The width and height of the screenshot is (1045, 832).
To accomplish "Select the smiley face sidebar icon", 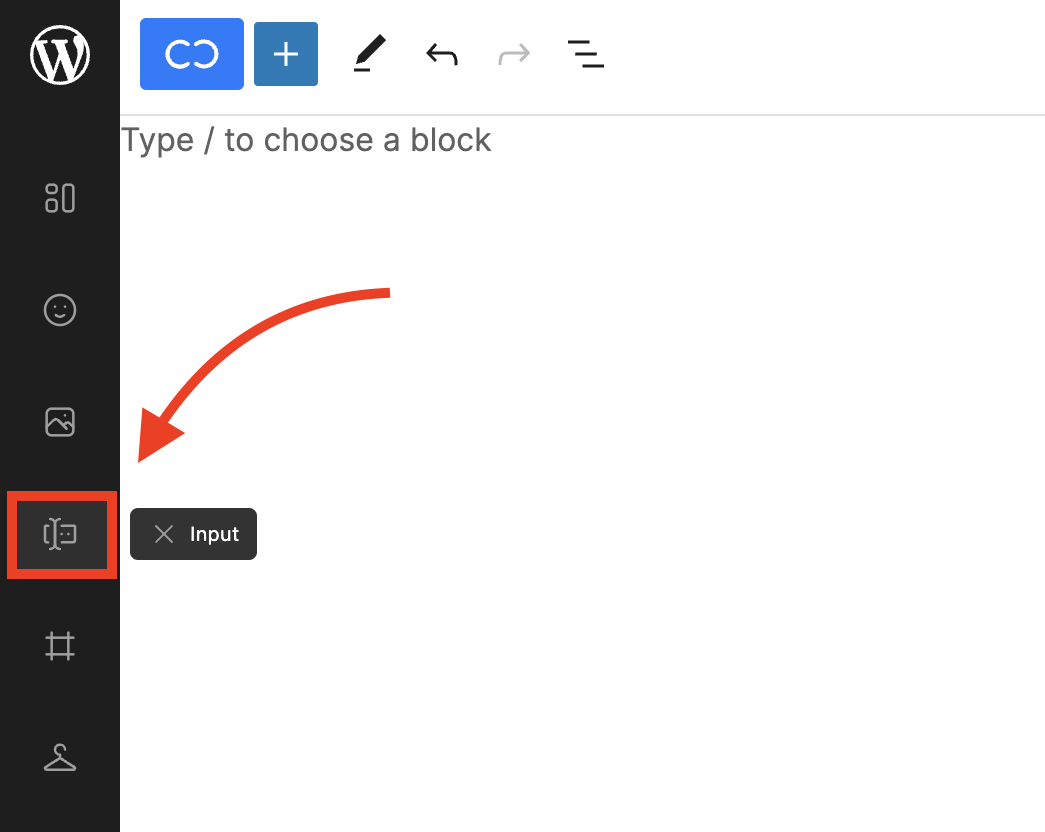I will [60, 310].
